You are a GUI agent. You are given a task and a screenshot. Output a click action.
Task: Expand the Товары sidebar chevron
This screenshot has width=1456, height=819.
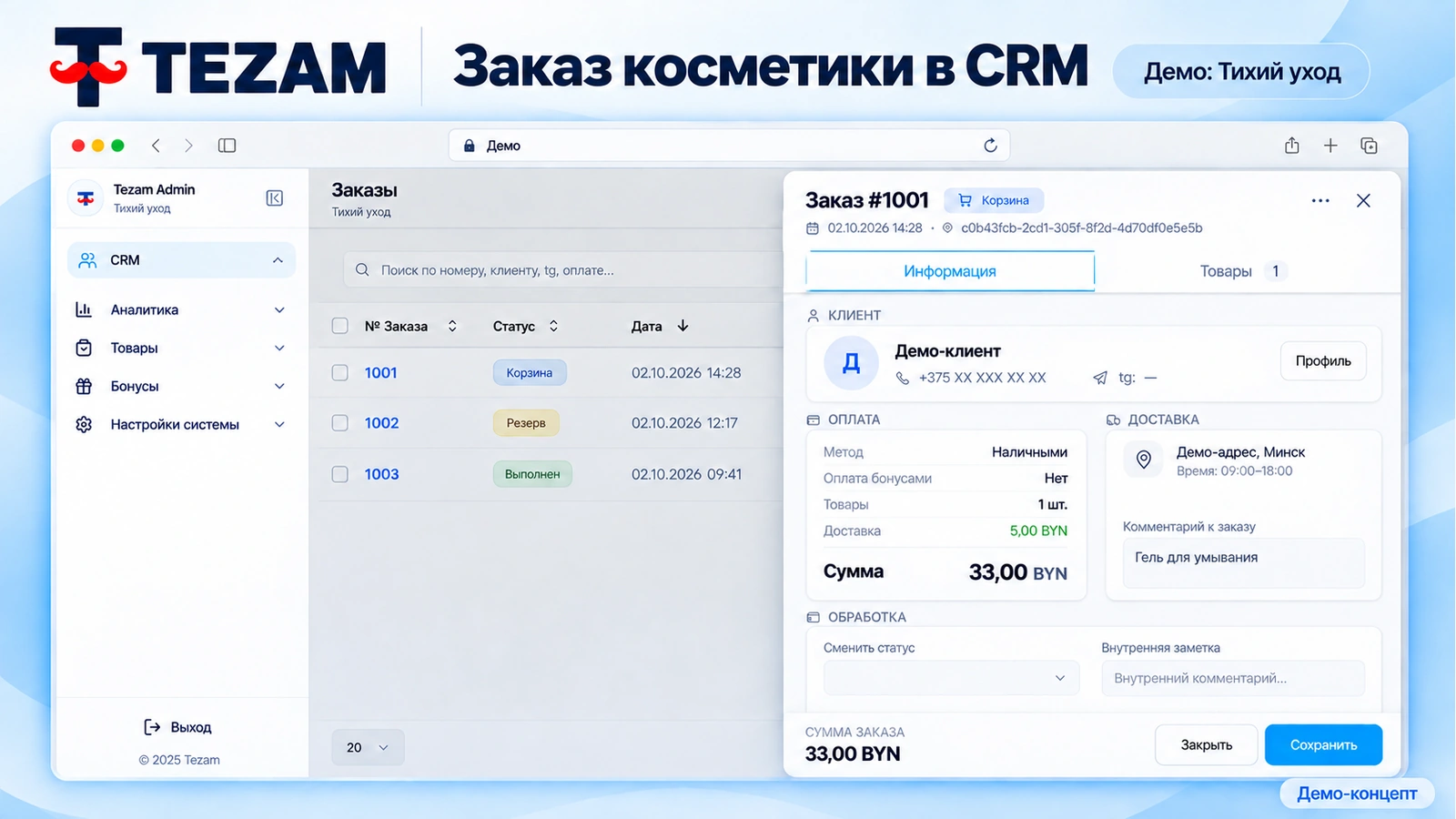tap(279, 348)
